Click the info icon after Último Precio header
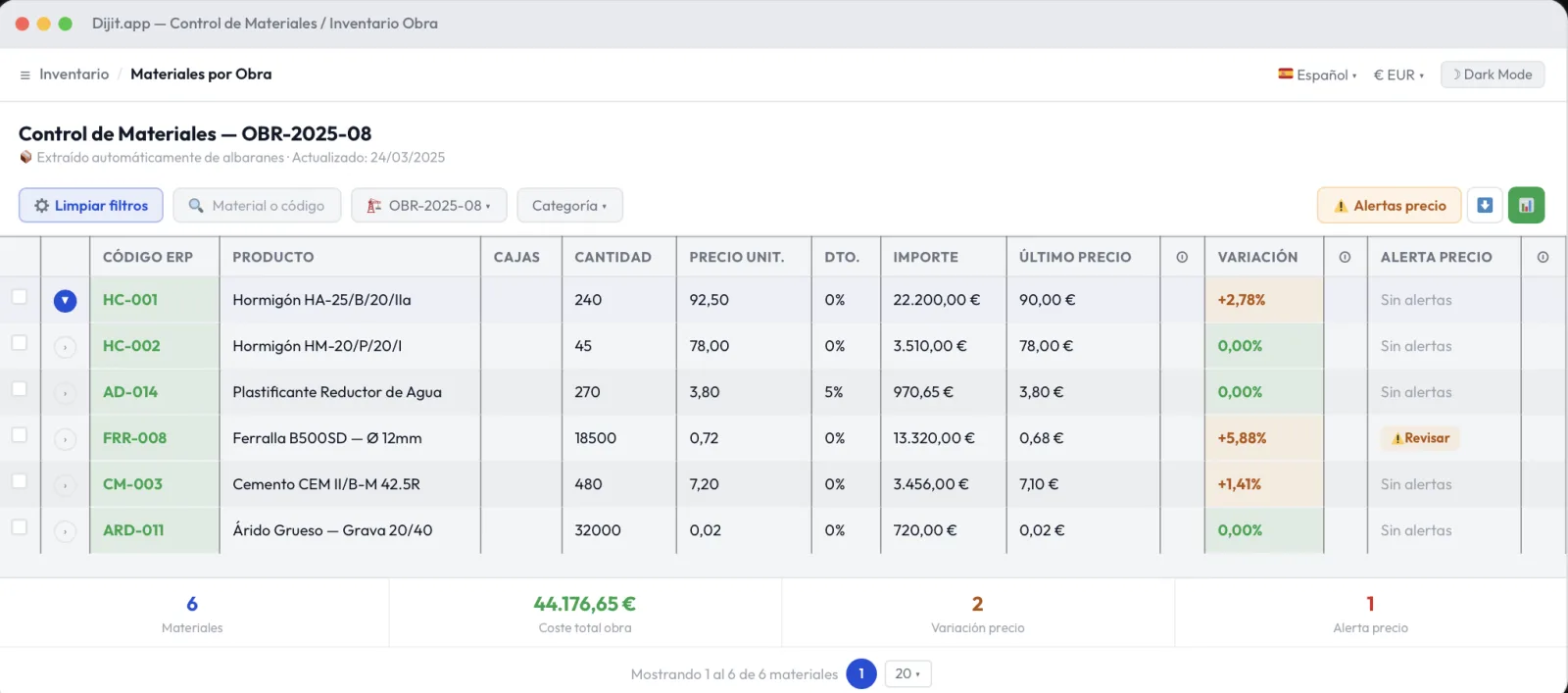This screenshot has width=1568, height=693. coord(1182,257)
